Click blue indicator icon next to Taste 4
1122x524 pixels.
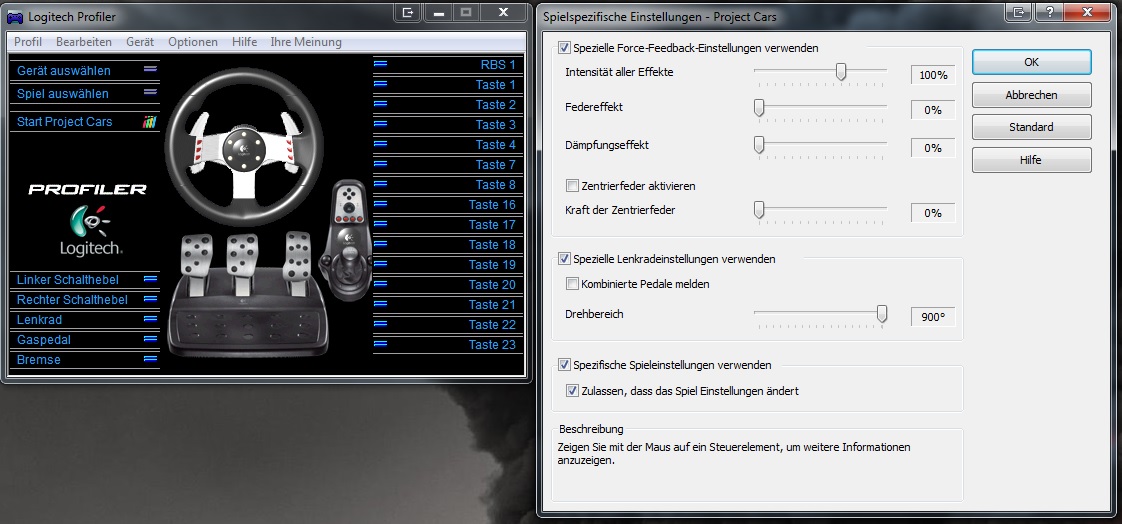381,144
